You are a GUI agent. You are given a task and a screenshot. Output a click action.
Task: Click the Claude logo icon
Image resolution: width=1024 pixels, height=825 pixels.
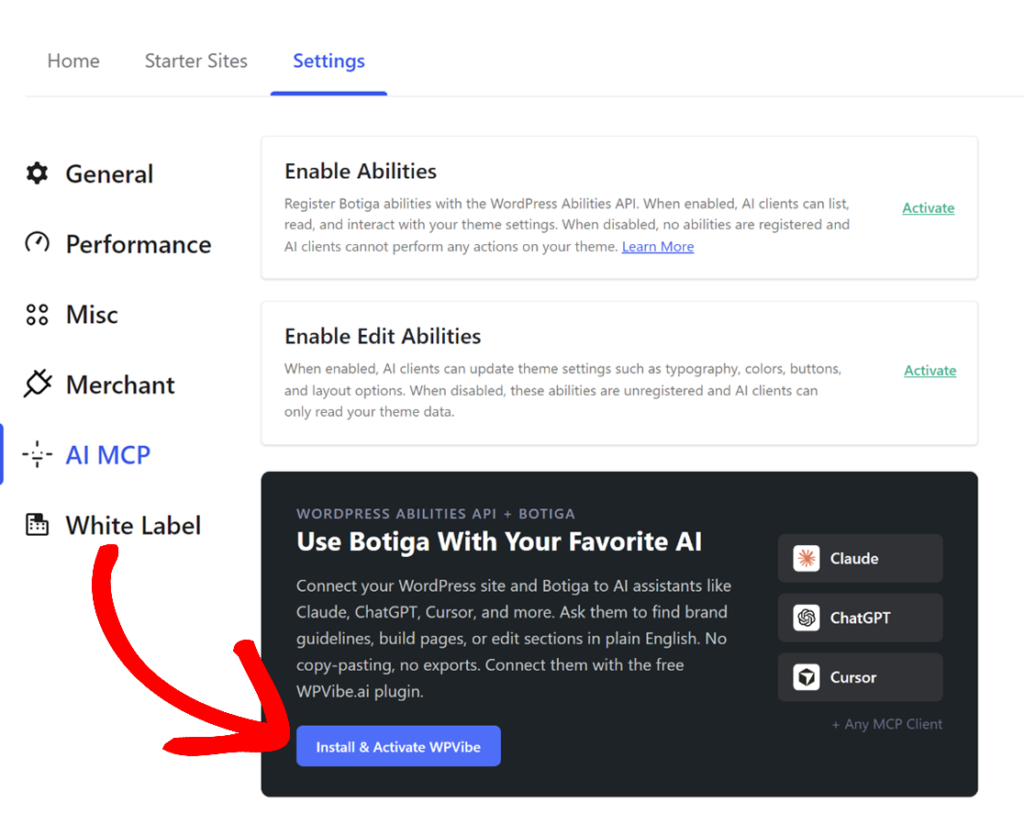point(807,558)
